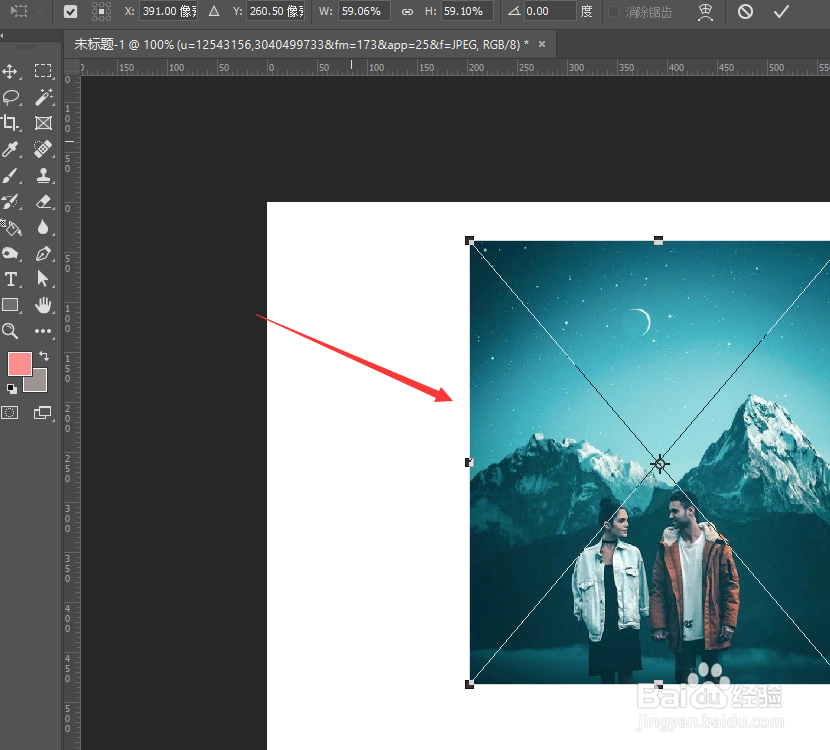The width and height of the screenshot is (830, 750).
Task: Select the Pen tool
Action: [43, 253]
